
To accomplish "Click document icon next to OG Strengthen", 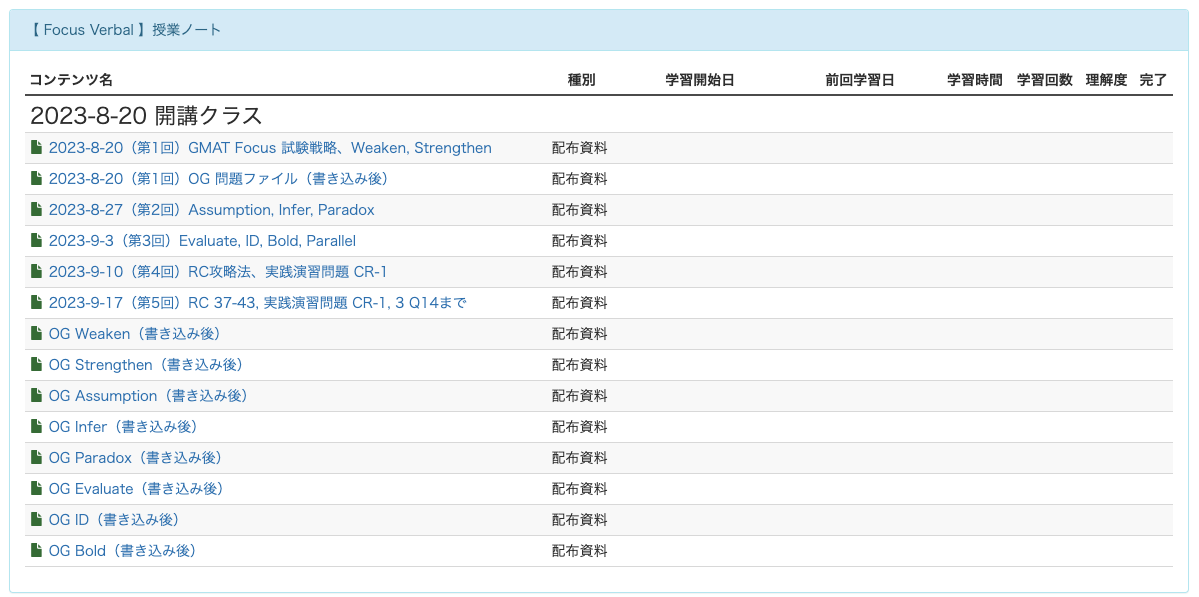I will (37, 365).
